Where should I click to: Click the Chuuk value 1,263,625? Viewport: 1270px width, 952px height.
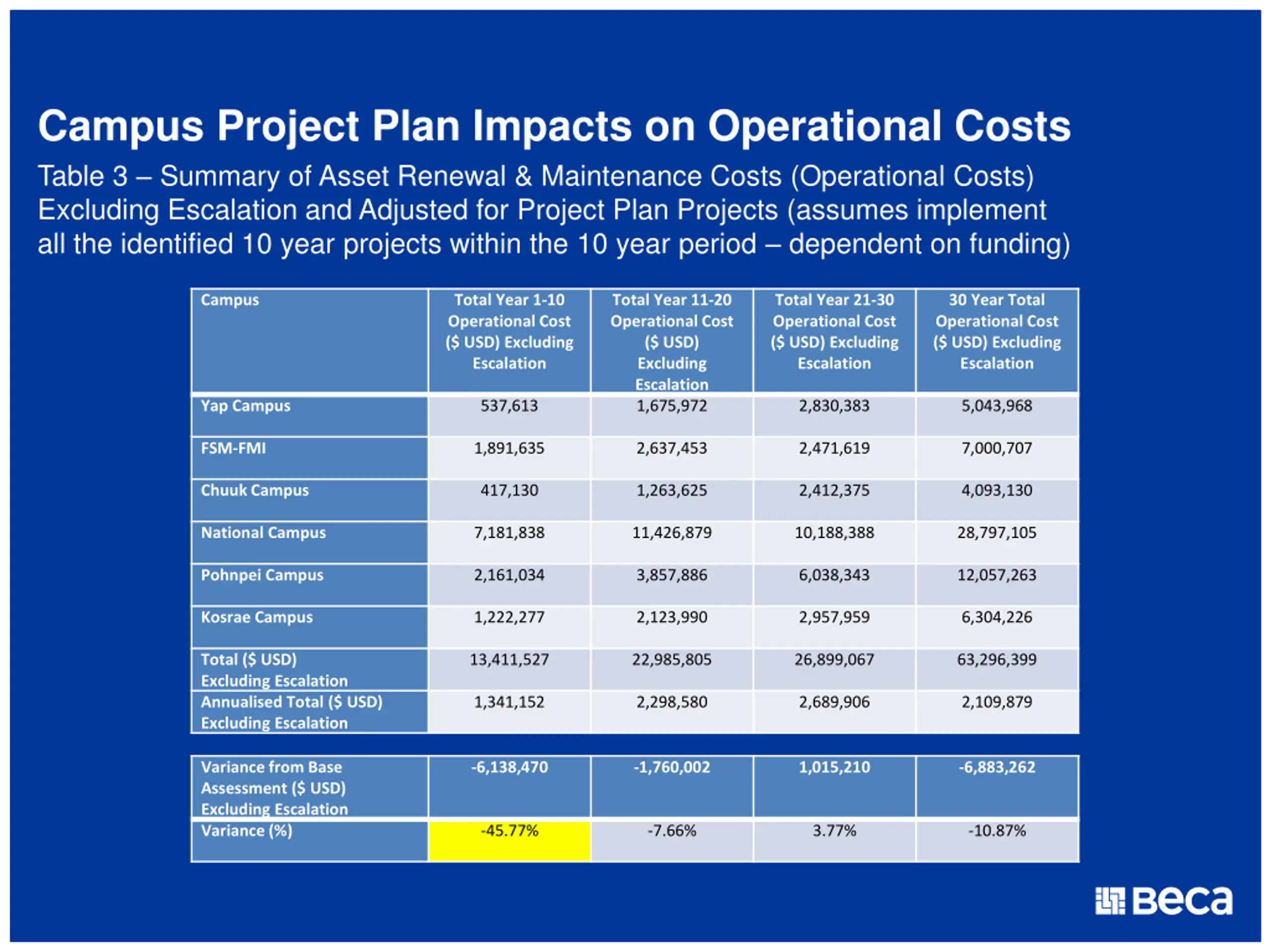click(672, 491)
